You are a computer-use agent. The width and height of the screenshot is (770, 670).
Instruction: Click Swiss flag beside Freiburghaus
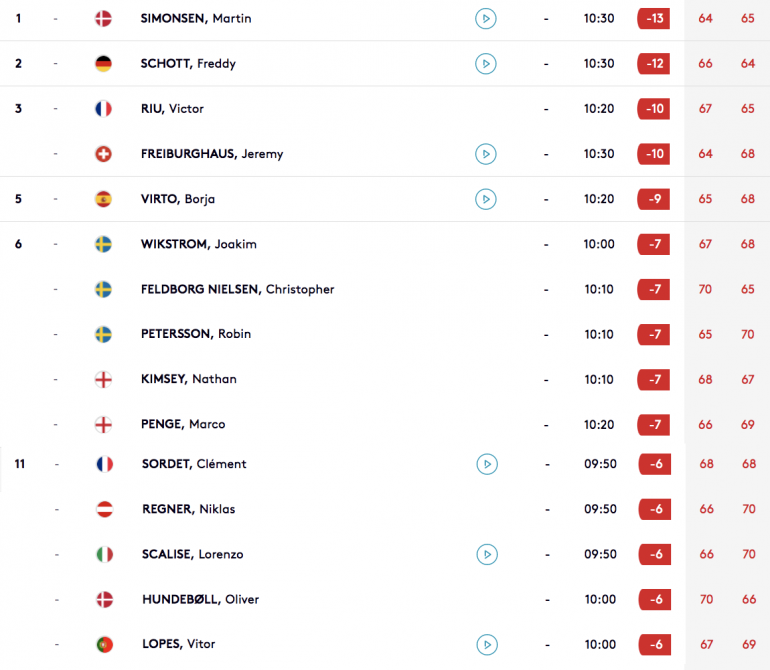coord(103,154)
